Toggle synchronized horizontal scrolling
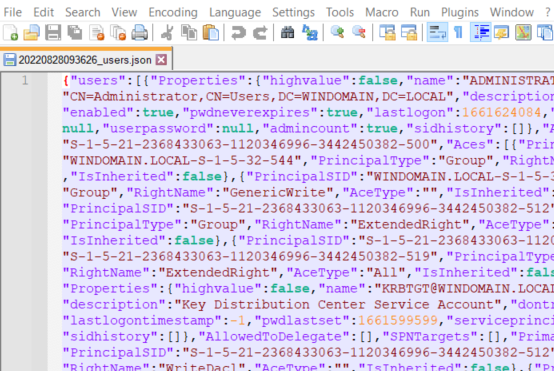Image resolution: width=554 pixels, height=371 pixels. 409,33
